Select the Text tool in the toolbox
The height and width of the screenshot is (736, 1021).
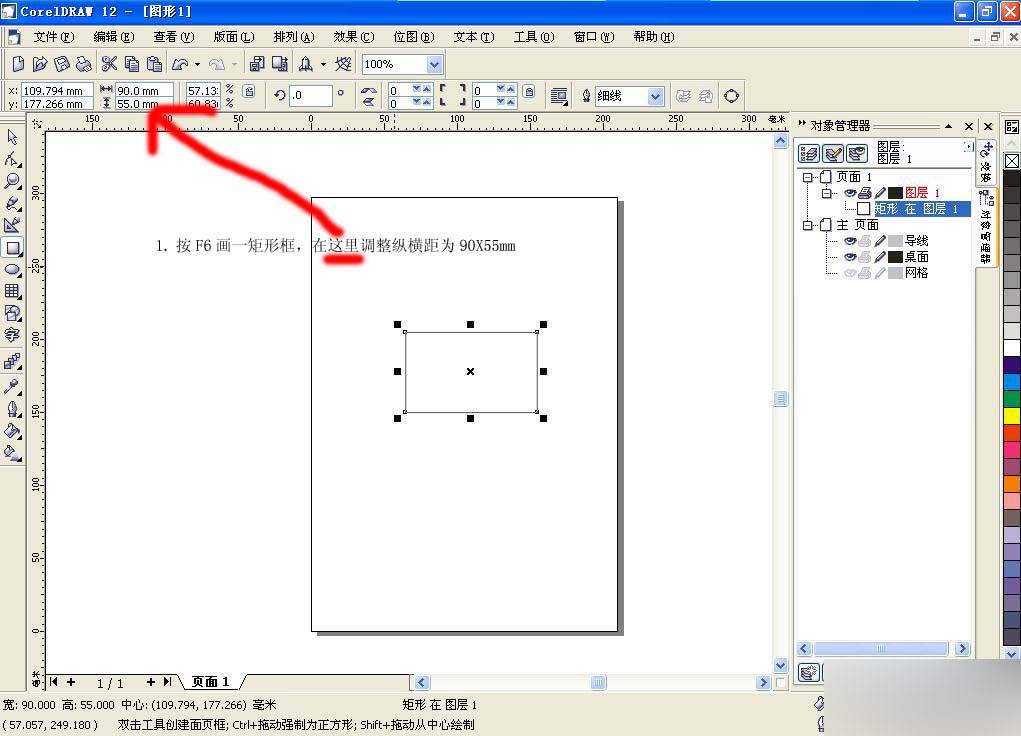(12, 335)
